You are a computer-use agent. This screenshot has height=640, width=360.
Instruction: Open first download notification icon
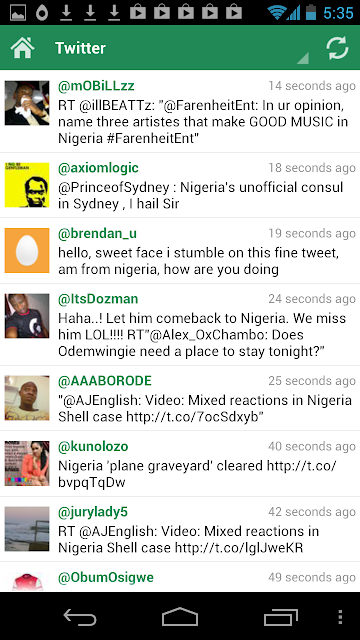click(66, 13)
